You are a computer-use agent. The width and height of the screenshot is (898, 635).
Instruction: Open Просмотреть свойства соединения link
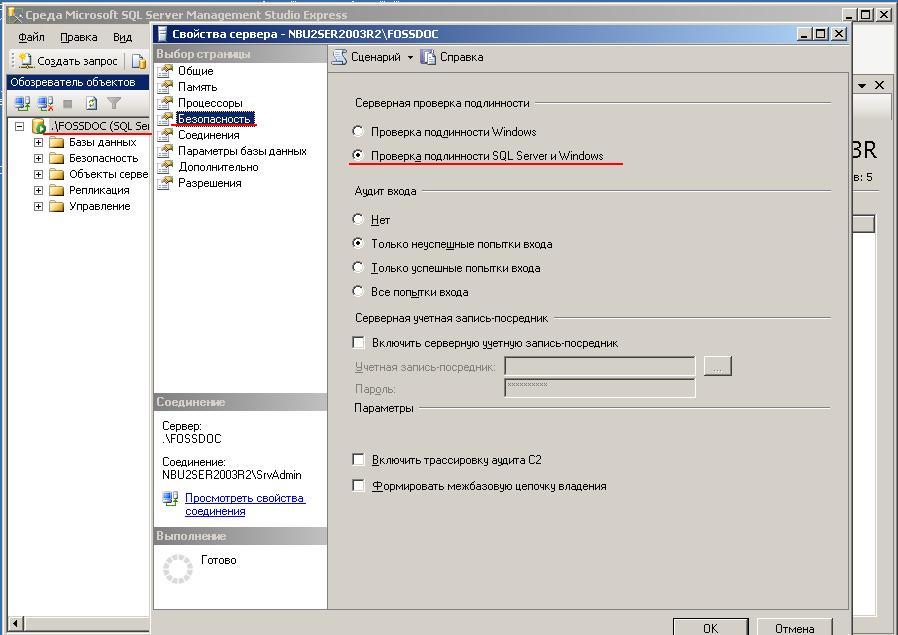pyautogui.click(x=245, y=505)
